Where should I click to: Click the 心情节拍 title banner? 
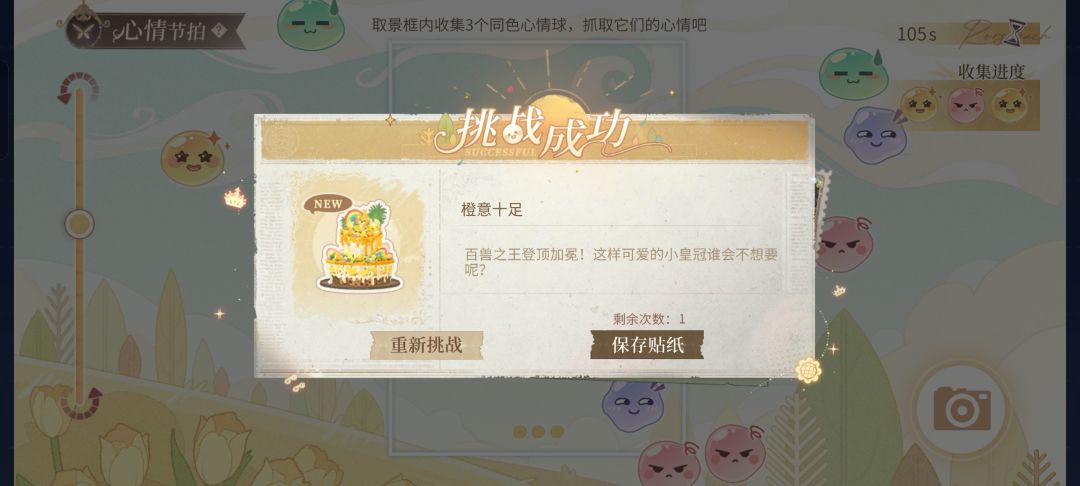point(157,30)
